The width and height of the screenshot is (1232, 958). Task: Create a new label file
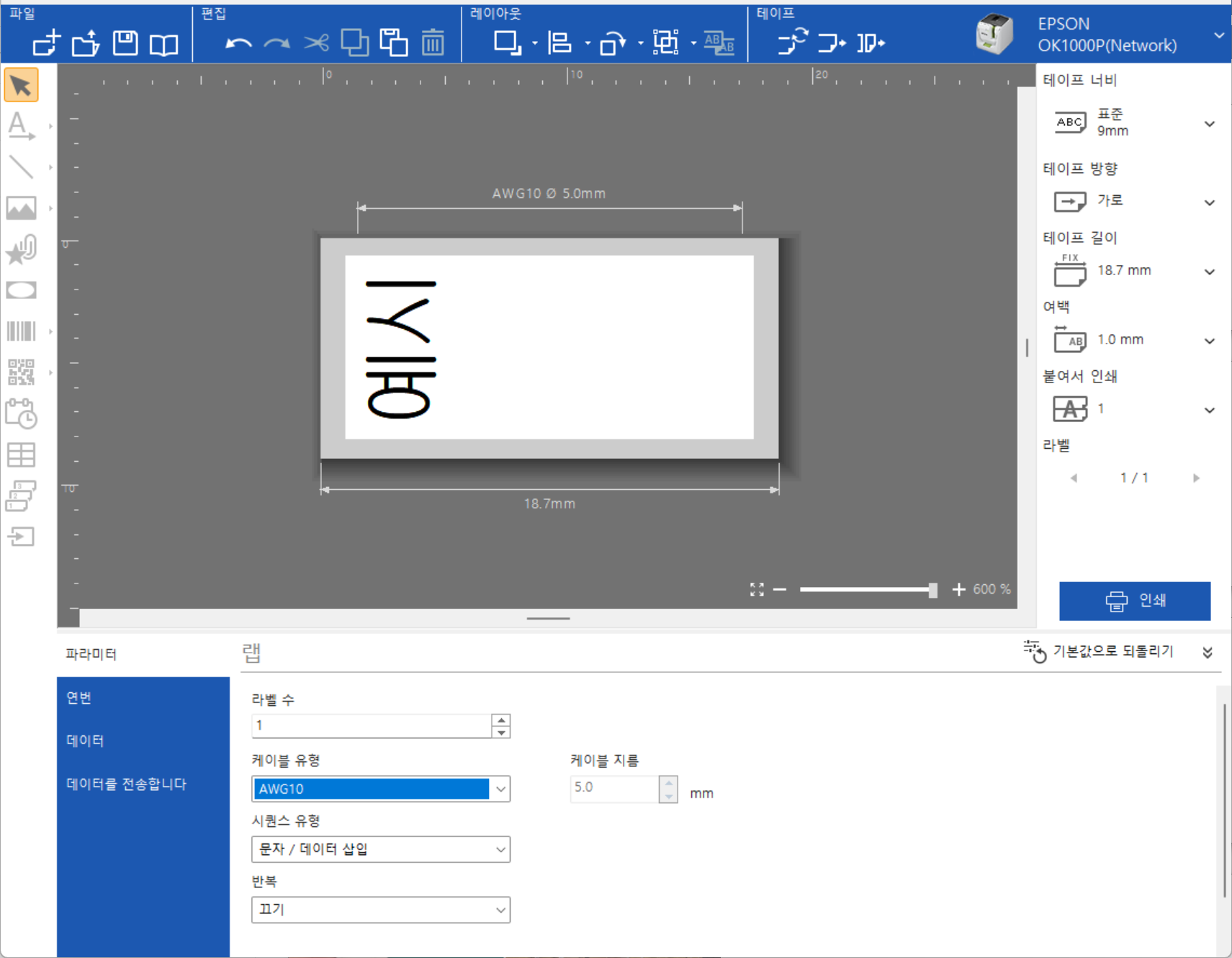coord(47,43)
